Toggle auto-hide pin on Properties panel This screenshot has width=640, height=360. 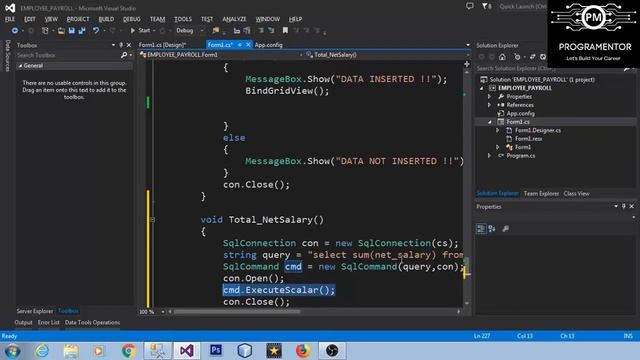click(x=624, y=206)
